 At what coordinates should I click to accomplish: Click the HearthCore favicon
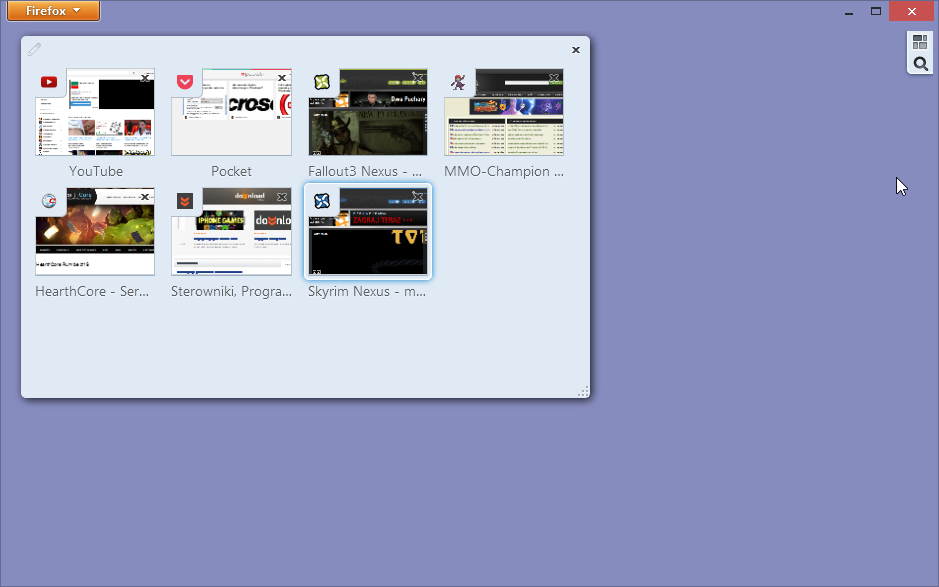tap(49, 201)
